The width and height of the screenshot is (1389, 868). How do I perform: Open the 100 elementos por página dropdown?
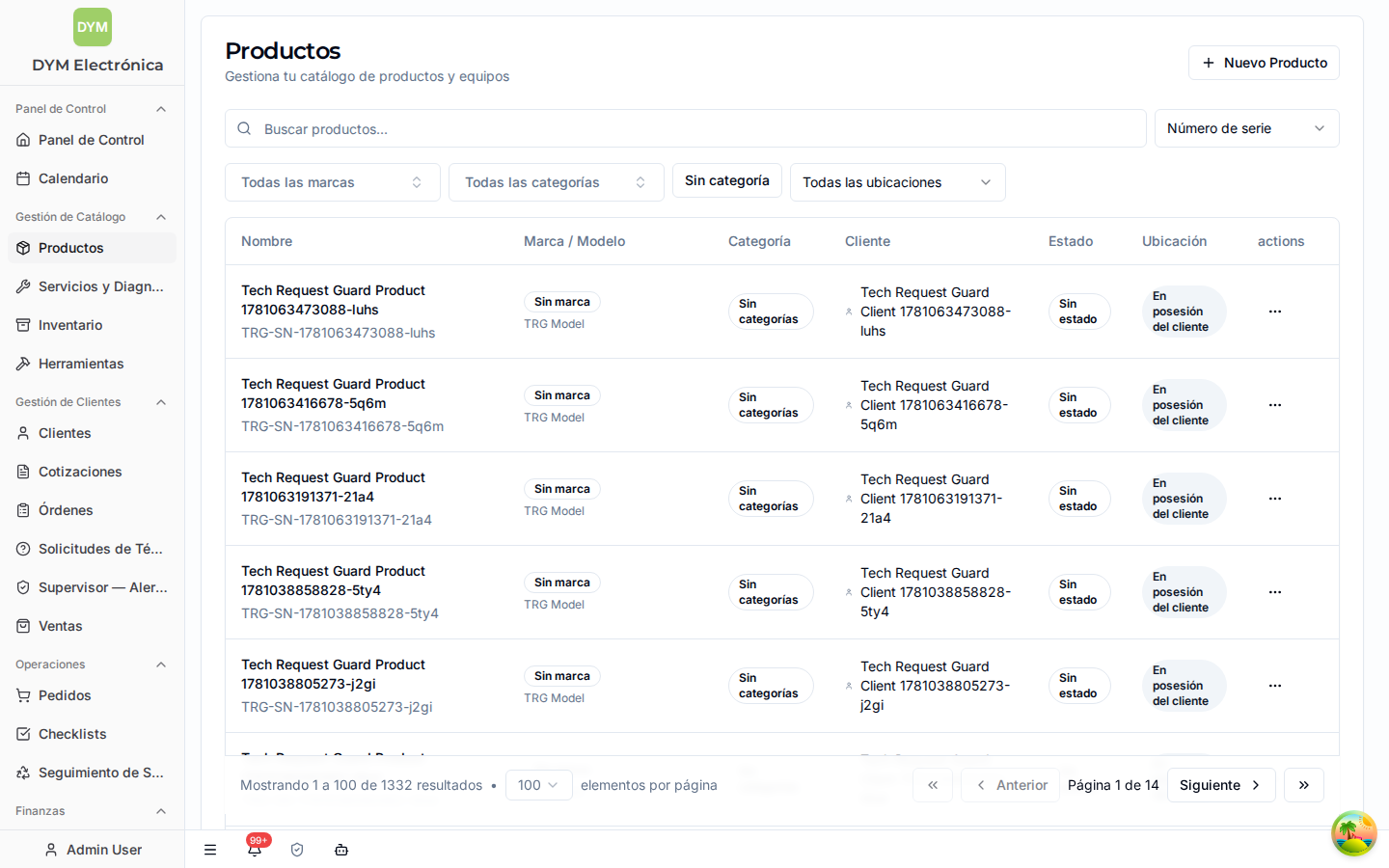click(538, 785)
